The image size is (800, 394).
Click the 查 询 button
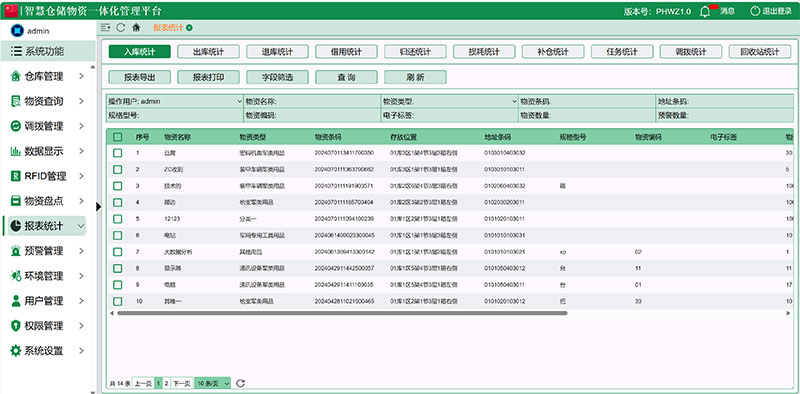(x=346, y=77)
